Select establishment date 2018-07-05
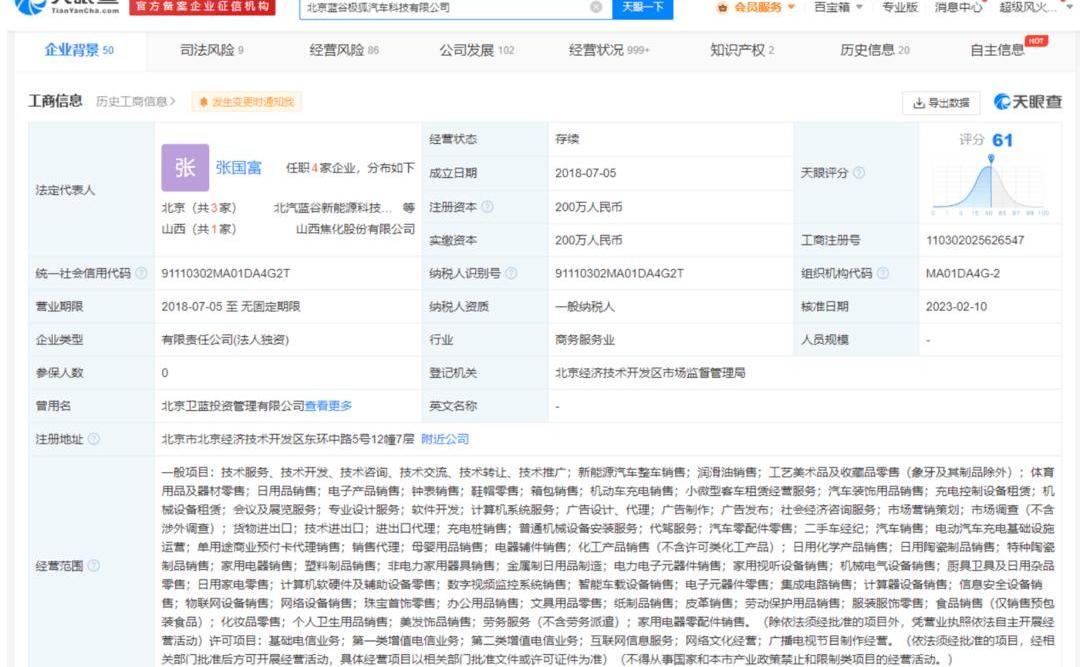The width and height of the screenshot is (1080, 667). pyautogui.click(x=585, y=173)
